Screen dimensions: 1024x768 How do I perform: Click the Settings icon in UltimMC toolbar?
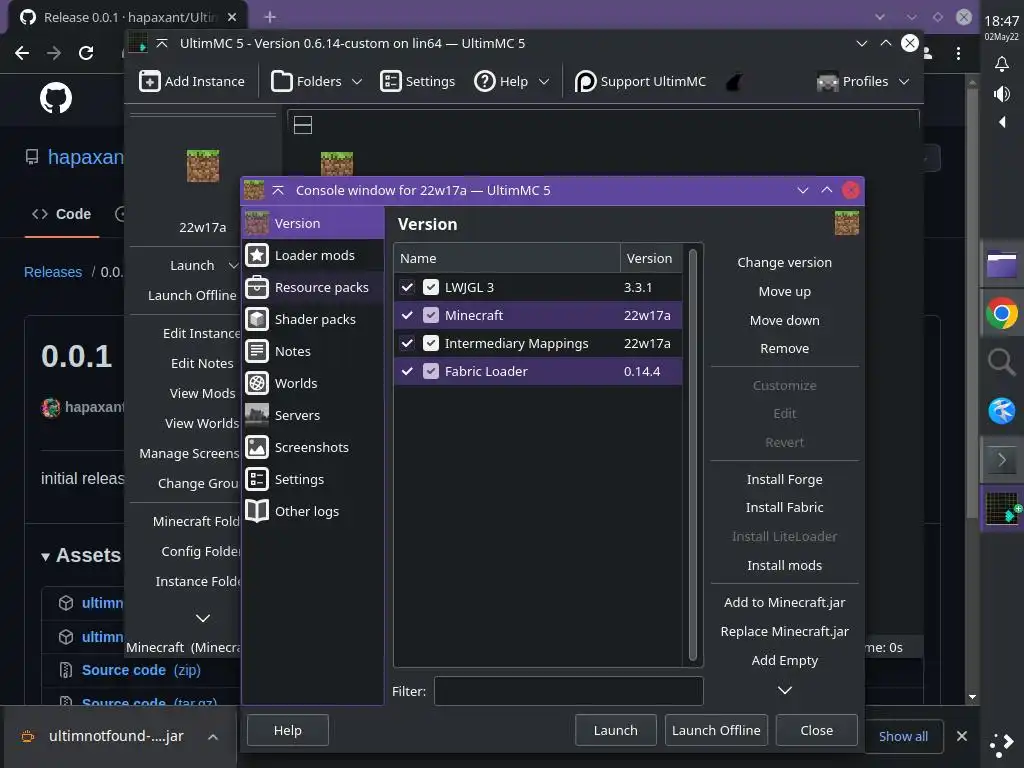pyautogui.click(x=391, y=82)
